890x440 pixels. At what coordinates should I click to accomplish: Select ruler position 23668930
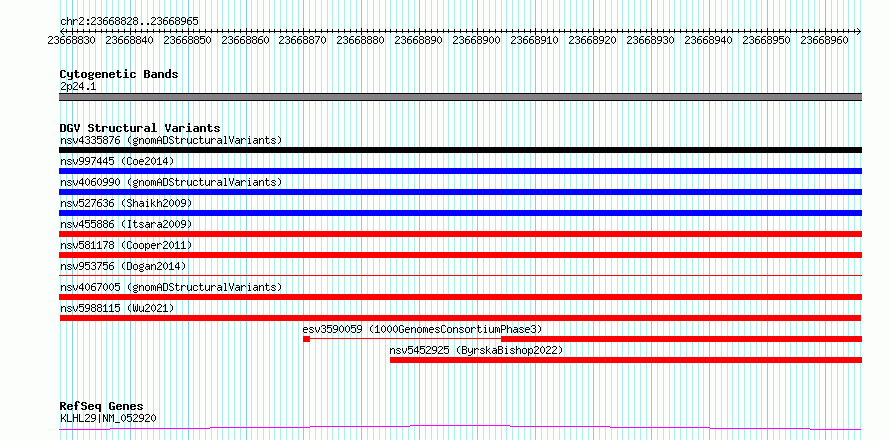tap(650, 40)
